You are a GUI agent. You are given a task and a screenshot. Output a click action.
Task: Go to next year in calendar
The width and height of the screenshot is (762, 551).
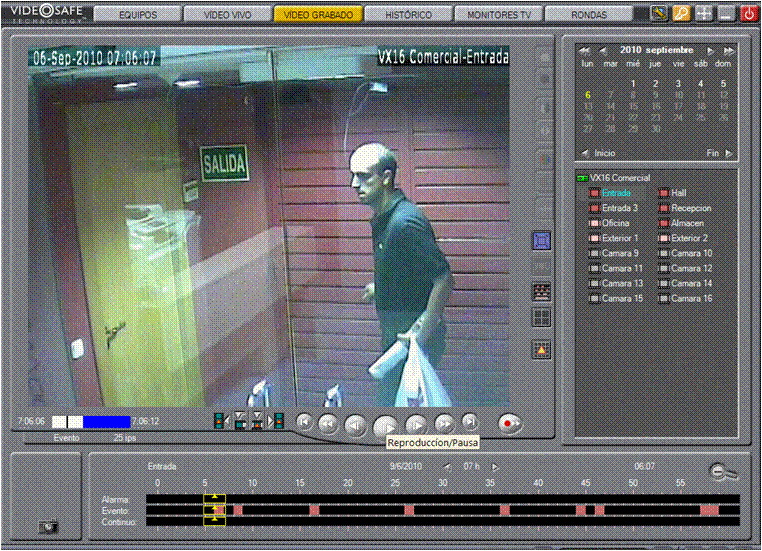[728, 51]
